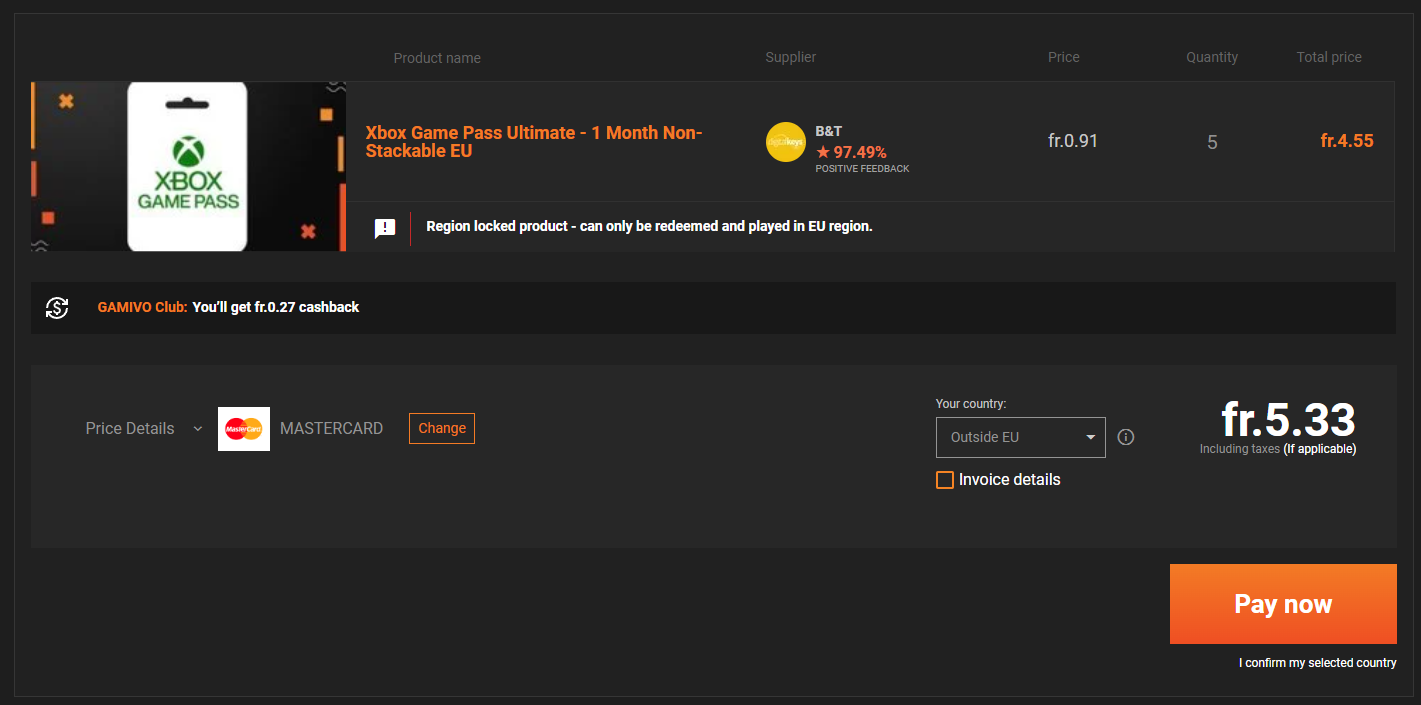This screenshot has width=1421, height=705.
Task: Click the B&T supplier name
Action: pos(829,131)
